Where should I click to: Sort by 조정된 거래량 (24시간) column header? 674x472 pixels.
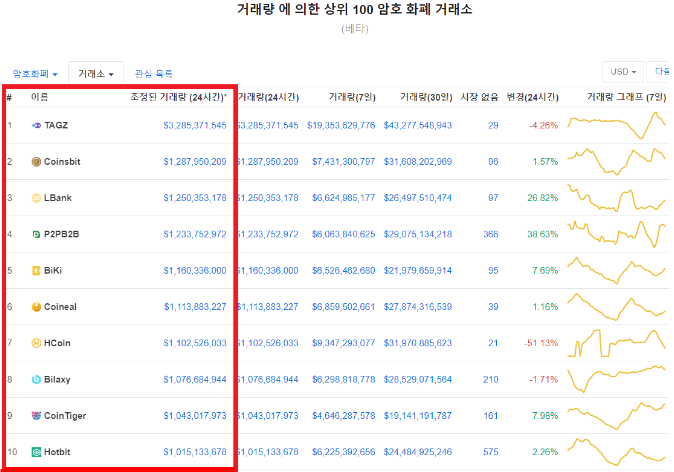(x=179, y=98)
